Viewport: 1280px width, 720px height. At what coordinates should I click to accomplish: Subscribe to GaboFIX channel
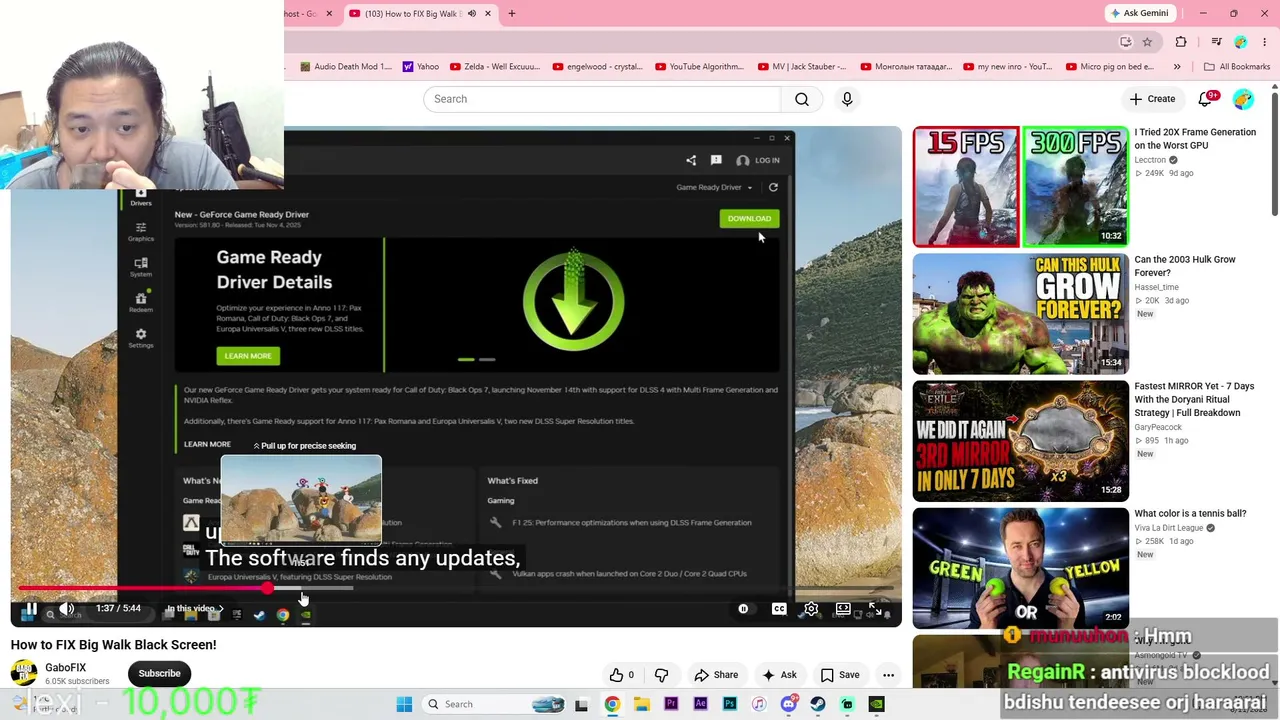tap(159, 673)
